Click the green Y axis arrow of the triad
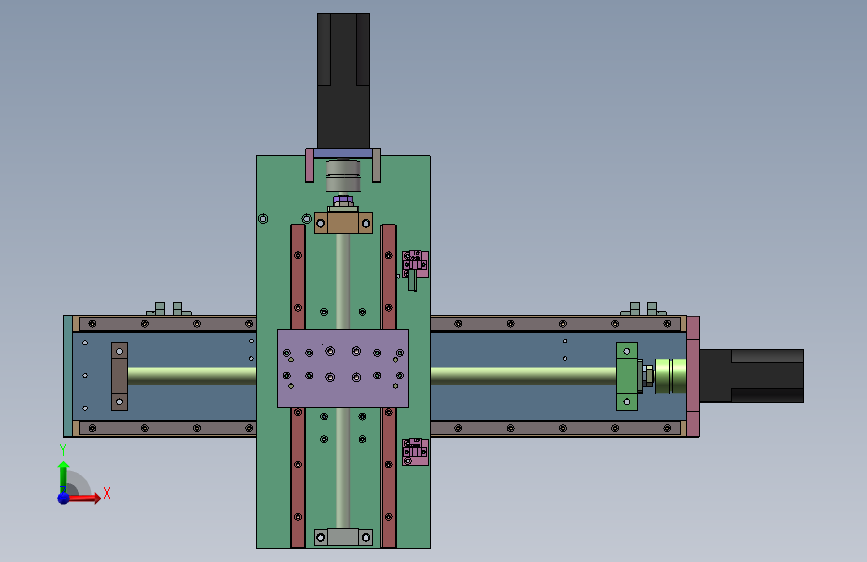The height and width of the screenshot is (562, 867). click(64, 476)
